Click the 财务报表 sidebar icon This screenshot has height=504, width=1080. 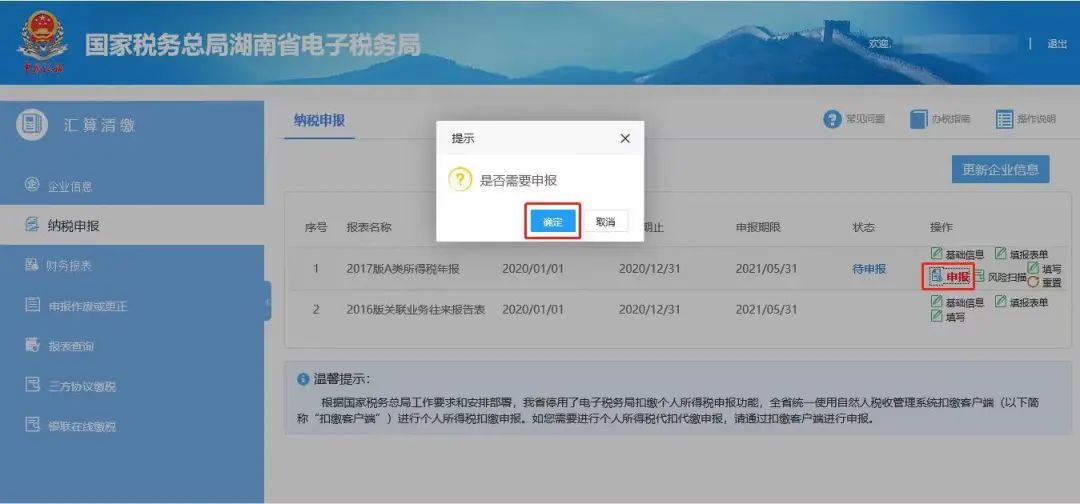32,264
